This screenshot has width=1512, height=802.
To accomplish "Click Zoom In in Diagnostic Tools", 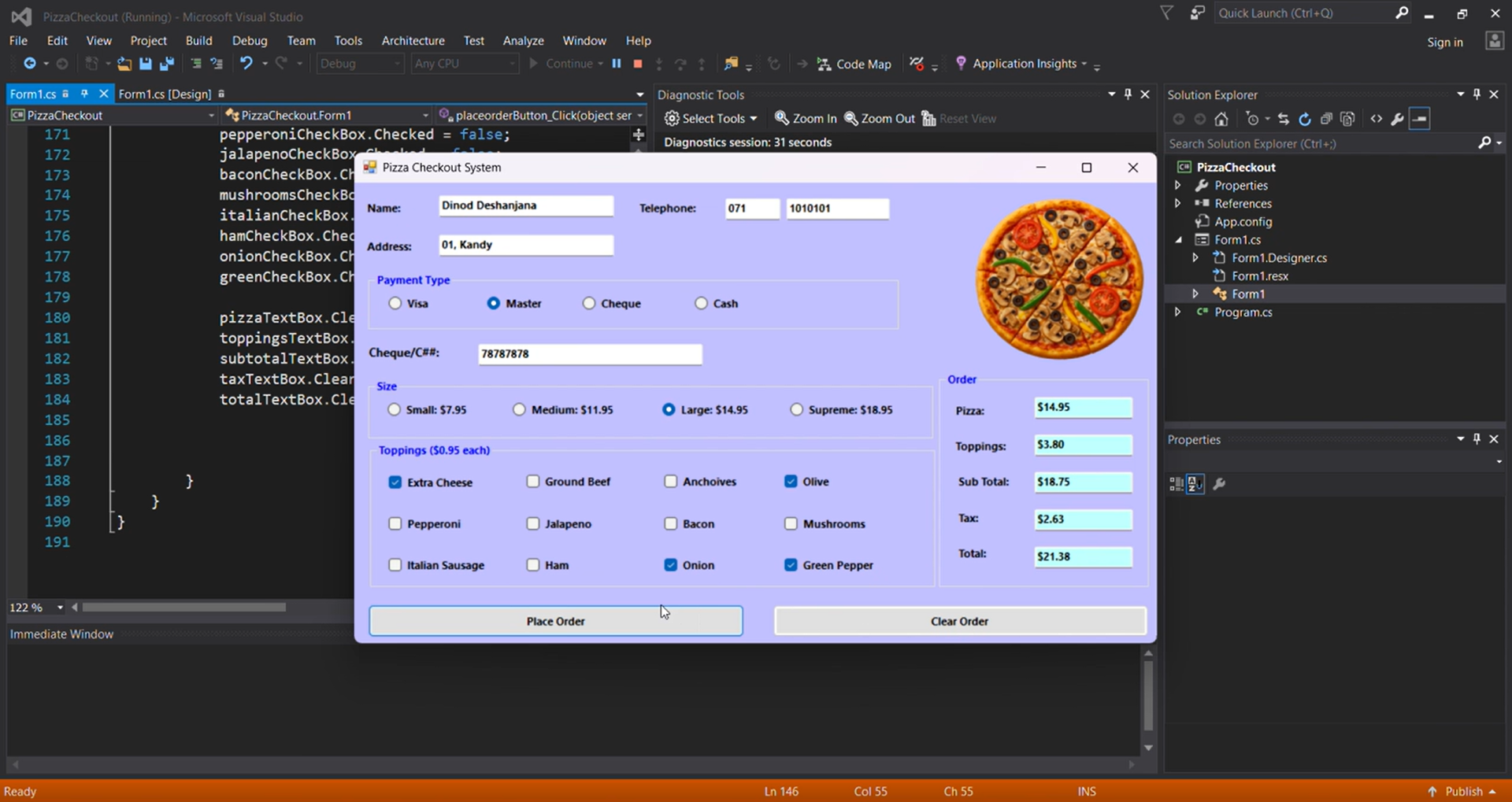I will (806, 119).
